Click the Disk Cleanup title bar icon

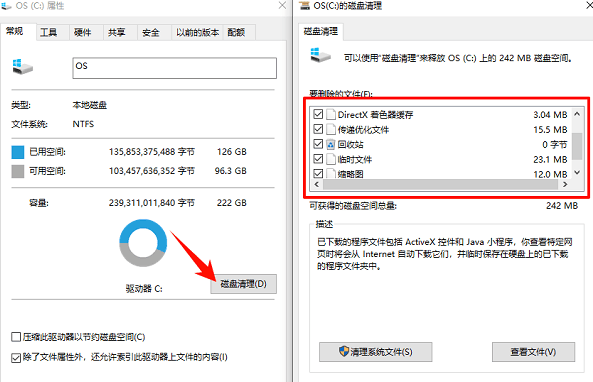click(304, 6)
